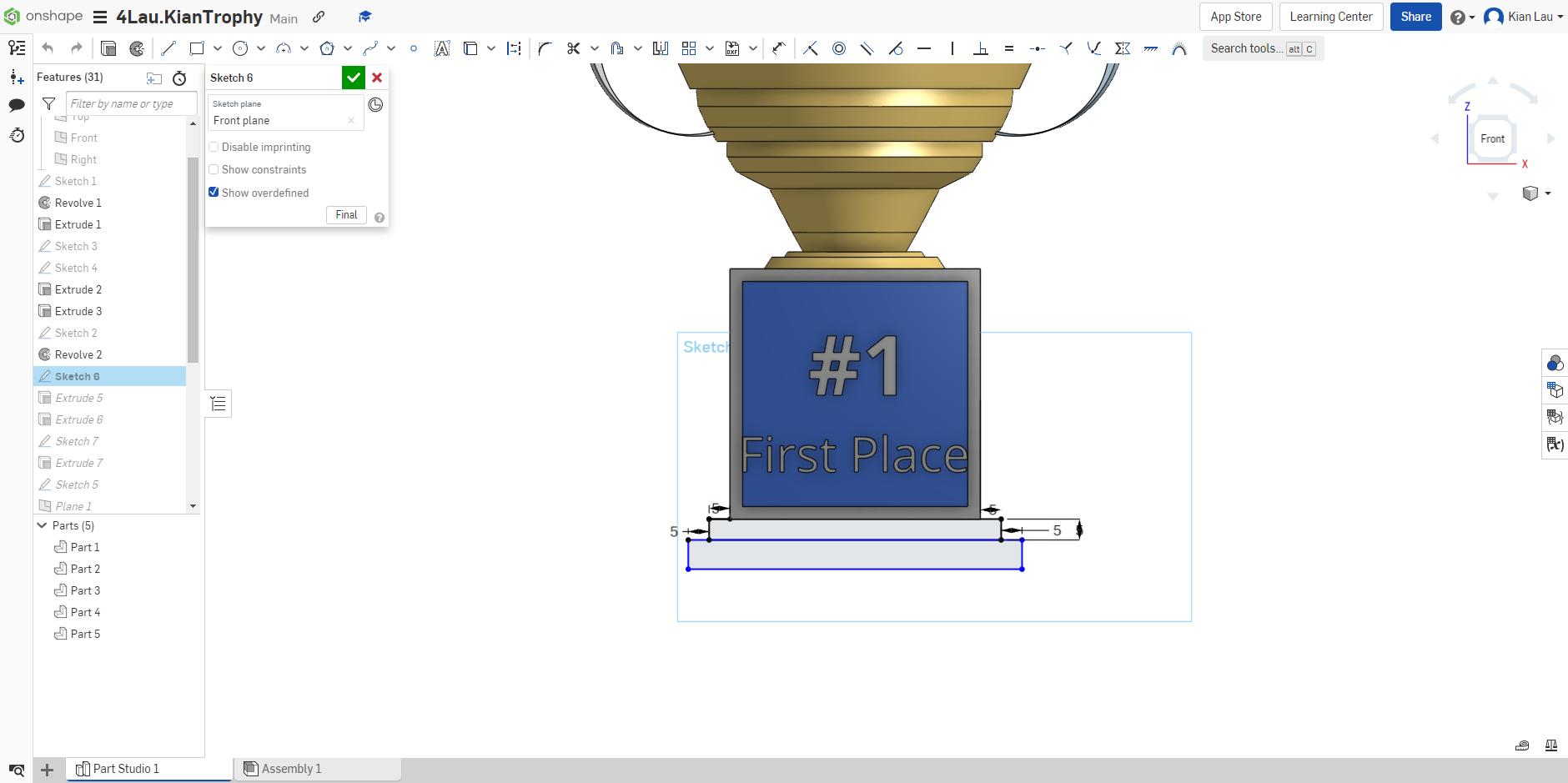Viewport: 1568px width, 783px height.
Task: Select the Spline sketch tool
Action: tap(370, 48)
